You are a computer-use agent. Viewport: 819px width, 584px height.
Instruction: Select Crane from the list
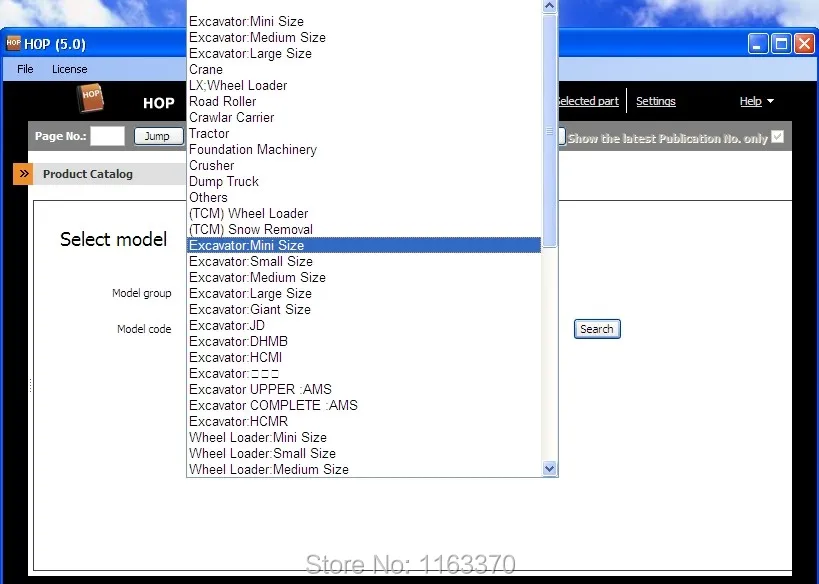(364, 69)
